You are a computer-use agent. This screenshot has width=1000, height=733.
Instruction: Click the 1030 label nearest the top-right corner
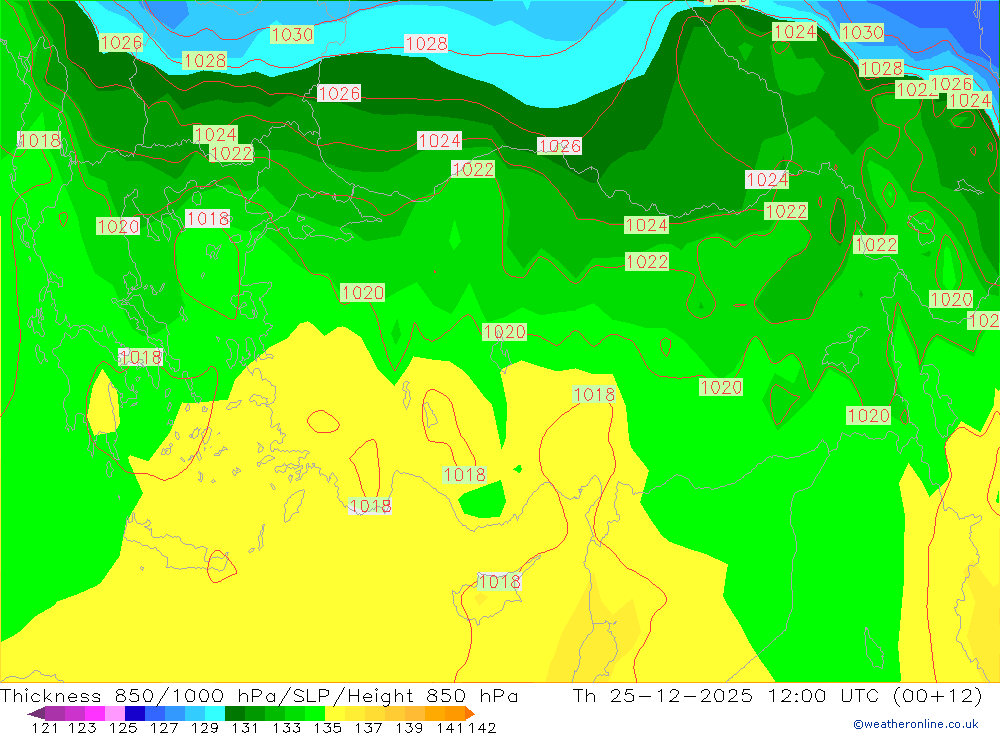pyautogui.click(x=862, y=32)
